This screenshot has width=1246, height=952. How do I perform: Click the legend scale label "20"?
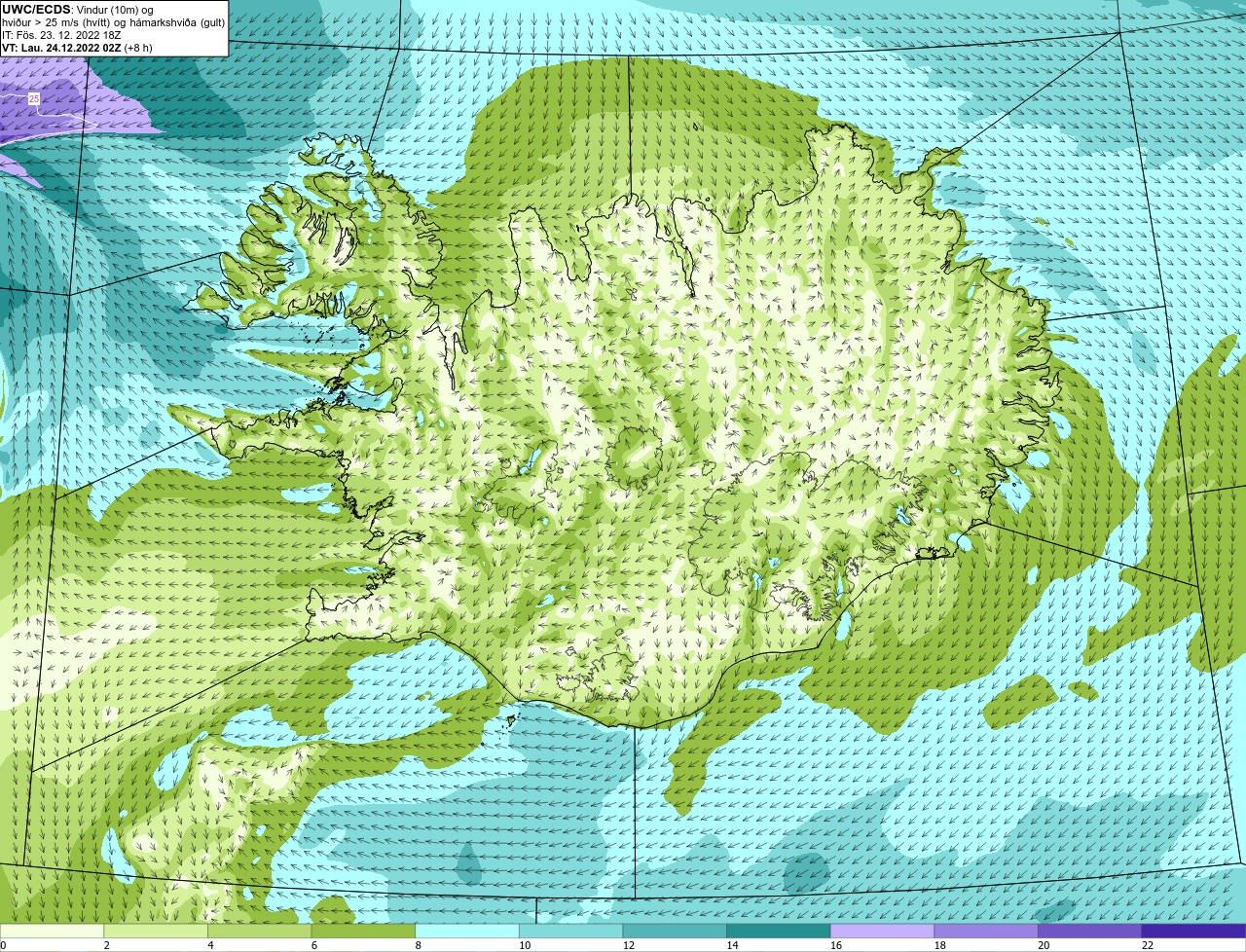(x=1043, y=945)
